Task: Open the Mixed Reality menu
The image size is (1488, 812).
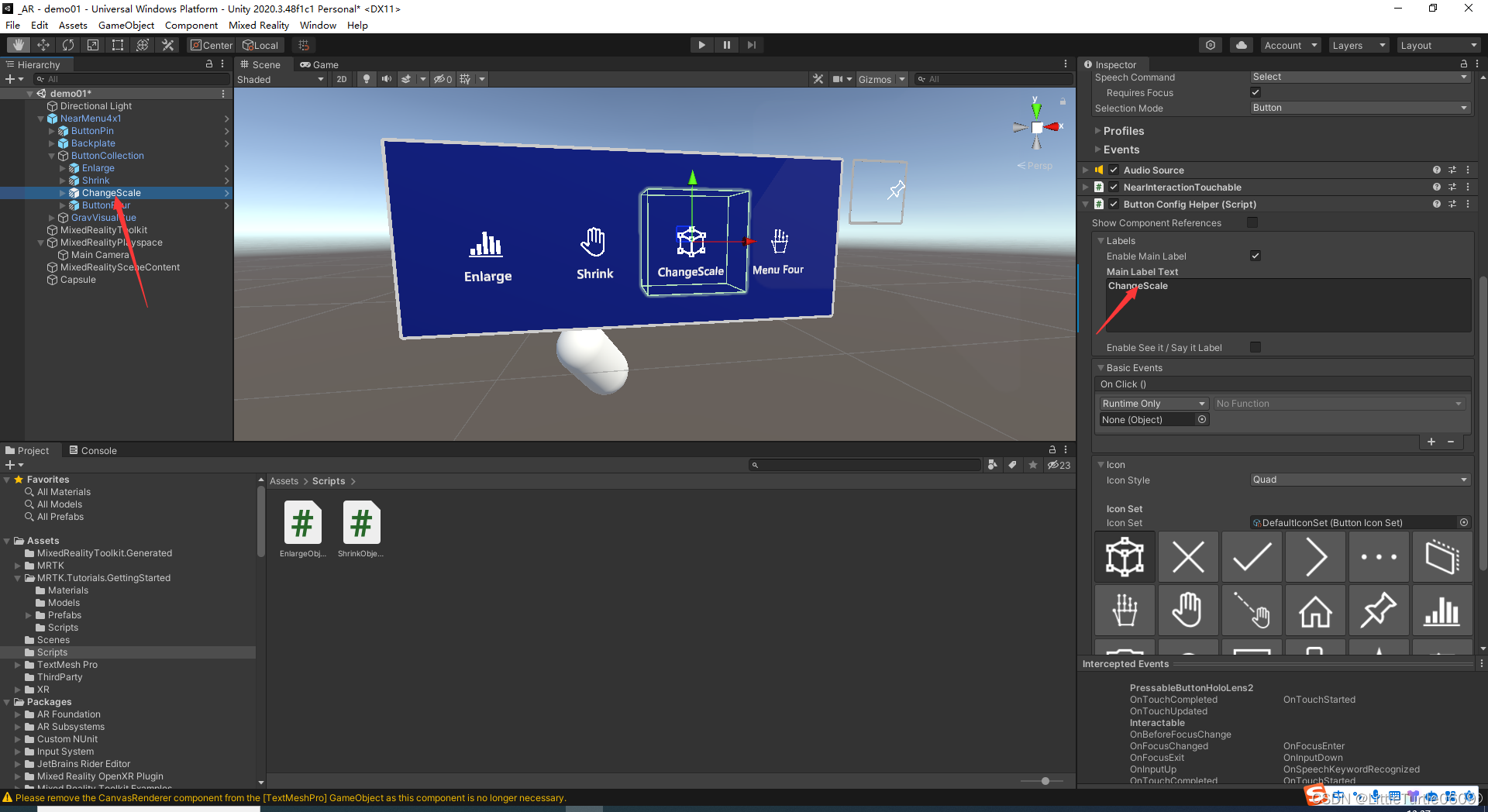Action: point(259,25)
